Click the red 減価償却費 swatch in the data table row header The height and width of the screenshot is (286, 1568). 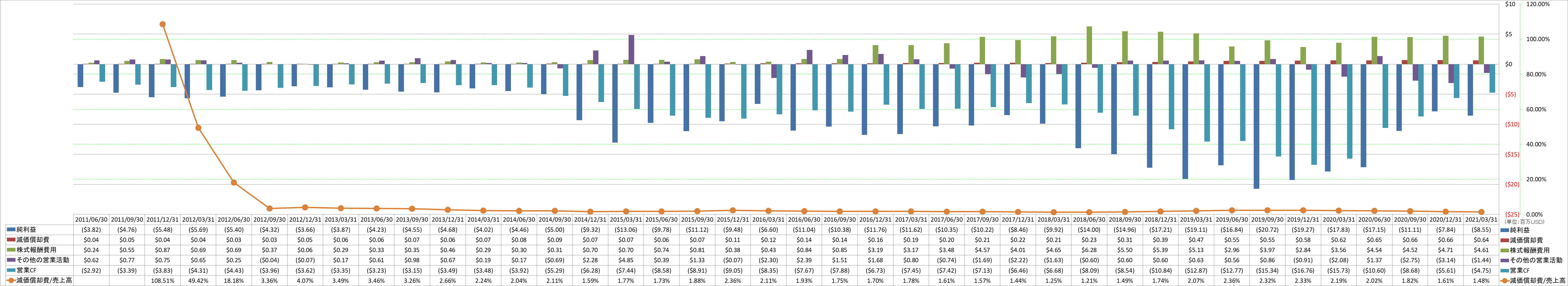tap(10, 240)
